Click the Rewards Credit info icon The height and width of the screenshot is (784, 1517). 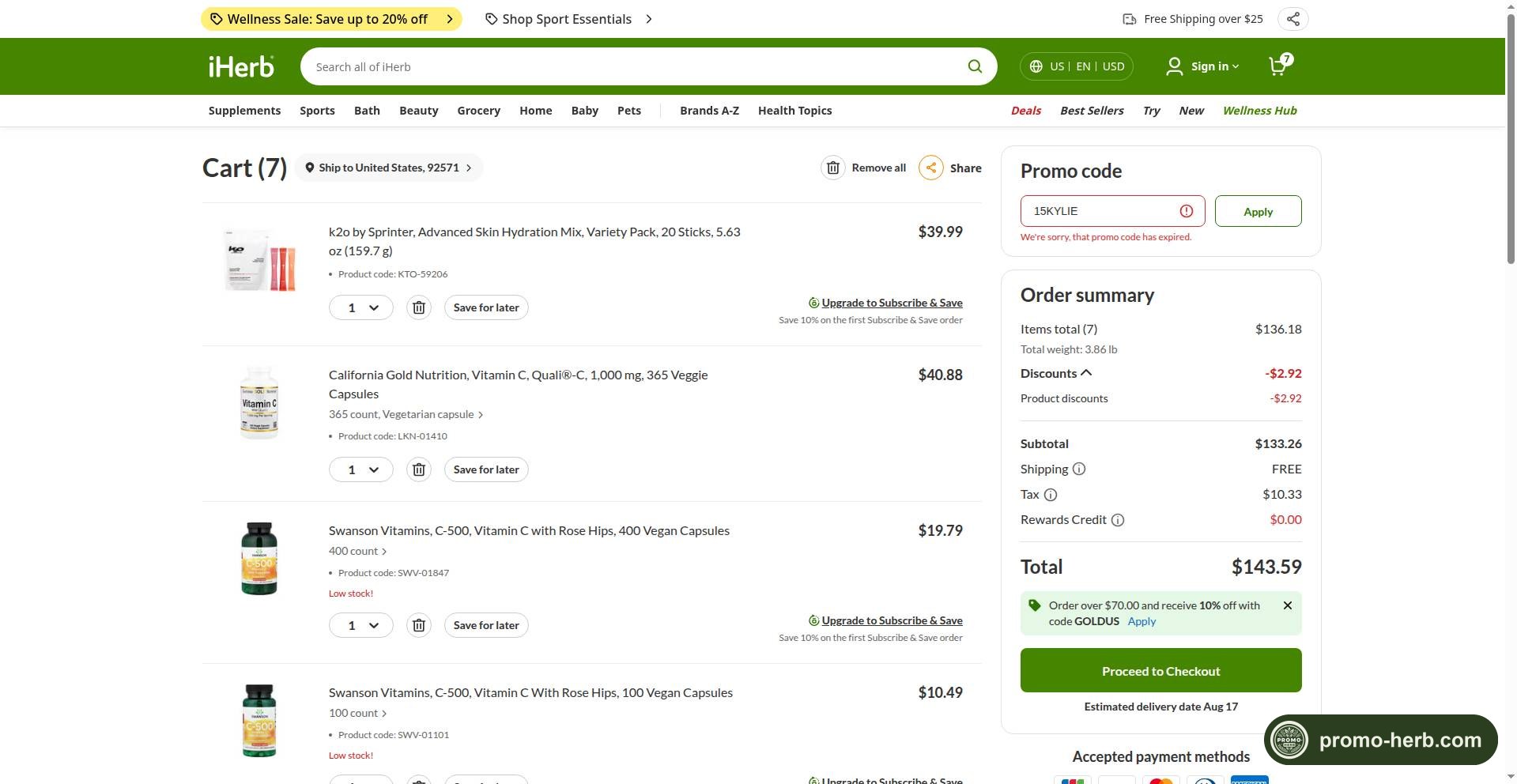tap(1118, 520)
